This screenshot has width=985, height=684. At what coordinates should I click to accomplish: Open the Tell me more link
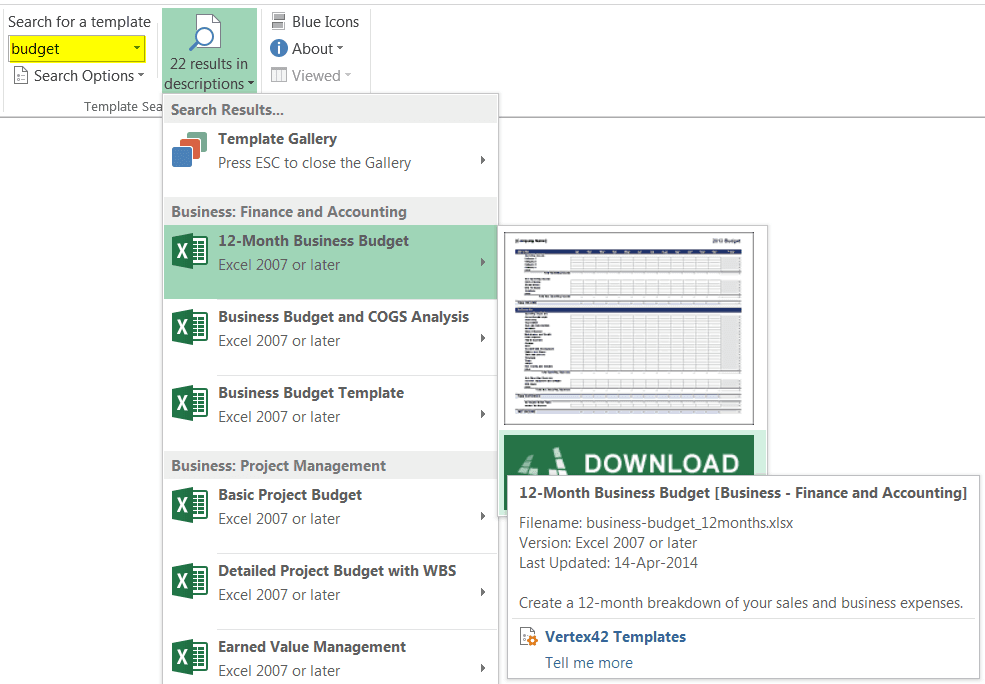click(589, 663)
